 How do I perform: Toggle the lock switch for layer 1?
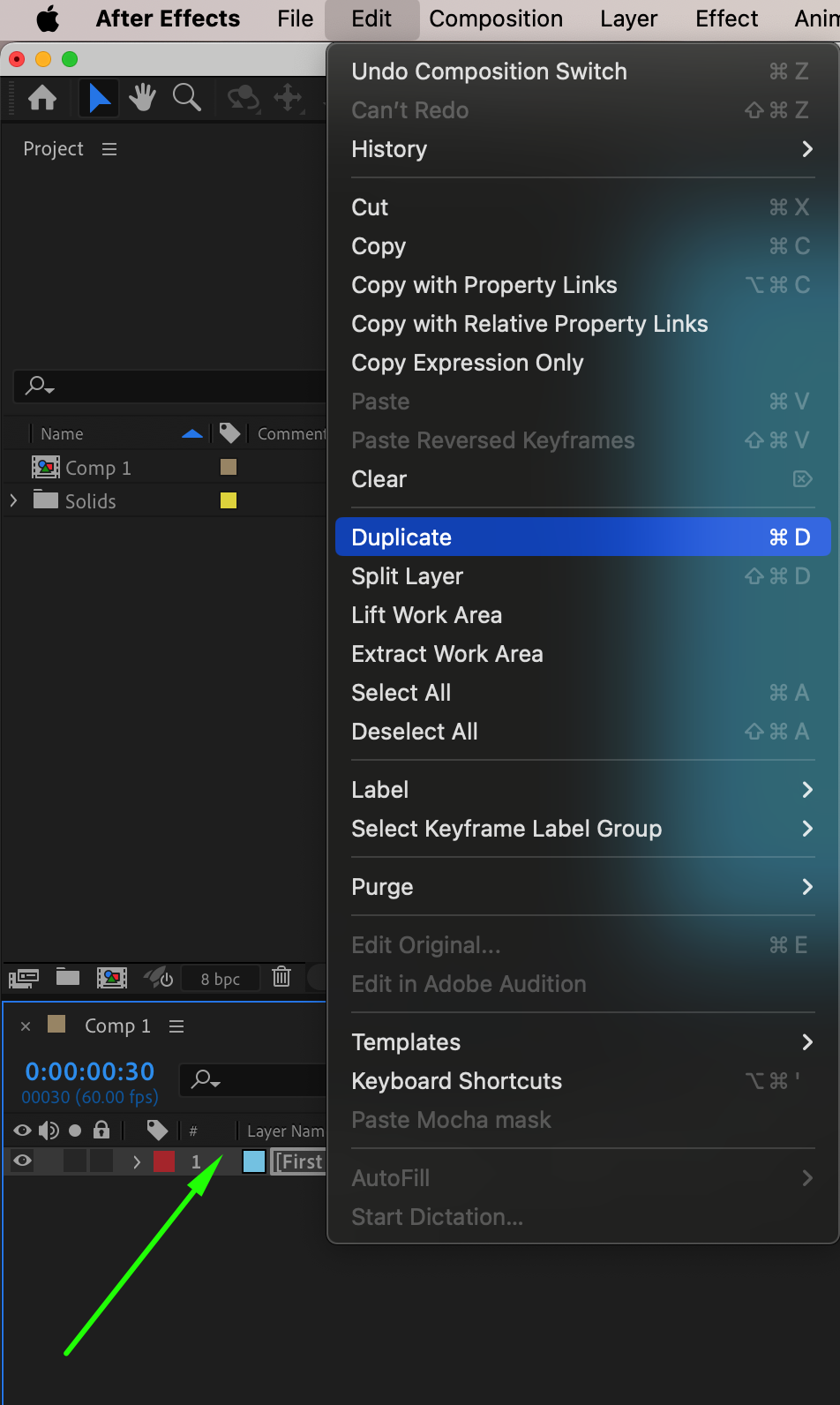(x=101, y=1161)
